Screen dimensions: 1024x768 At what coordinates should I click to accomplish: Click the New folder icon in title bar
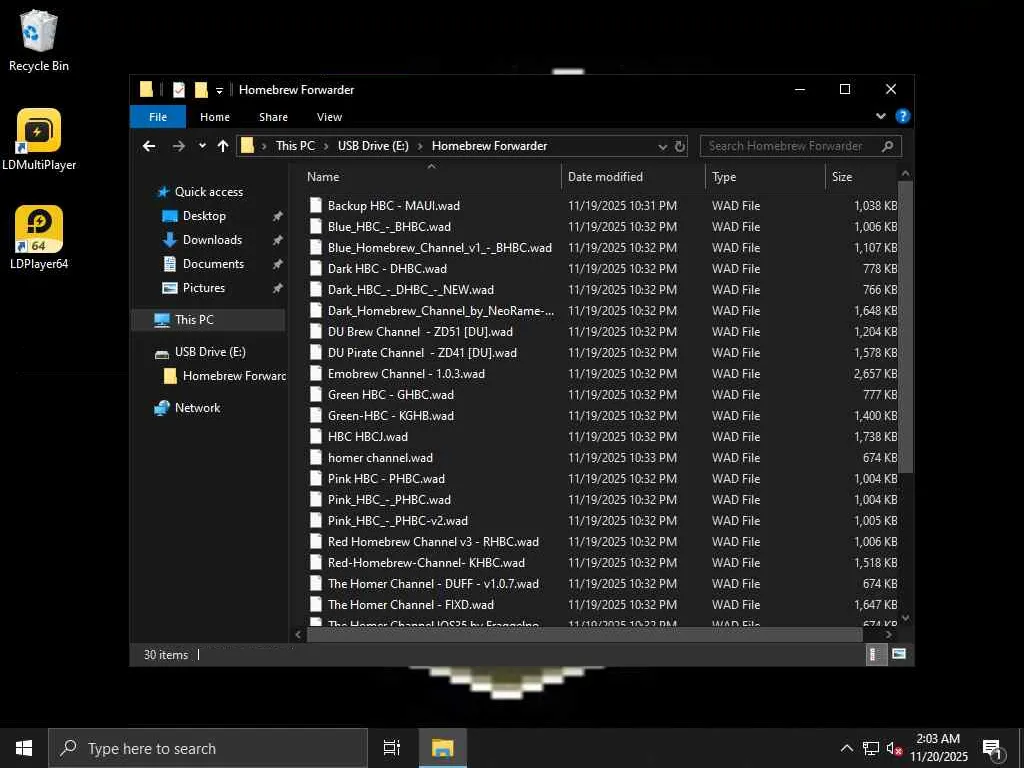pos(201,89)
